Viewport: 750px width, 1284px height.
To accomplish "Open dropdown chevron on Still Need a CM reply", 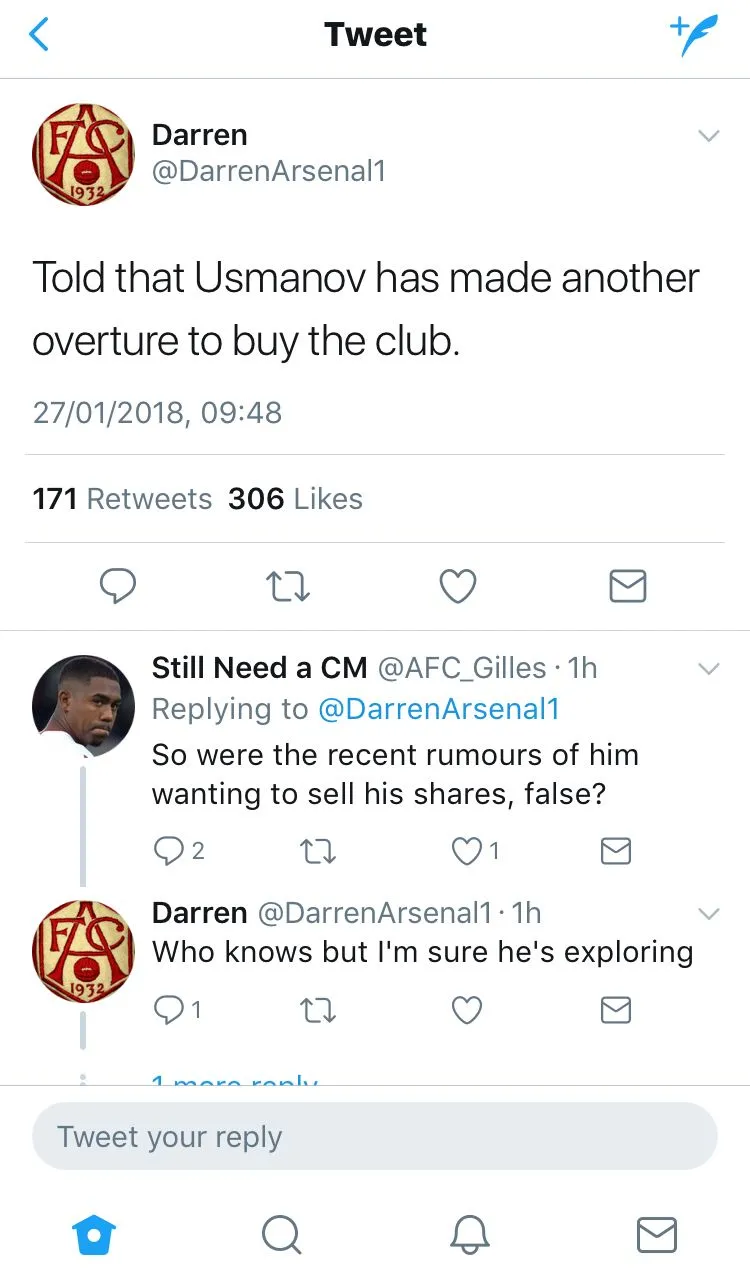I will (708, 668).
